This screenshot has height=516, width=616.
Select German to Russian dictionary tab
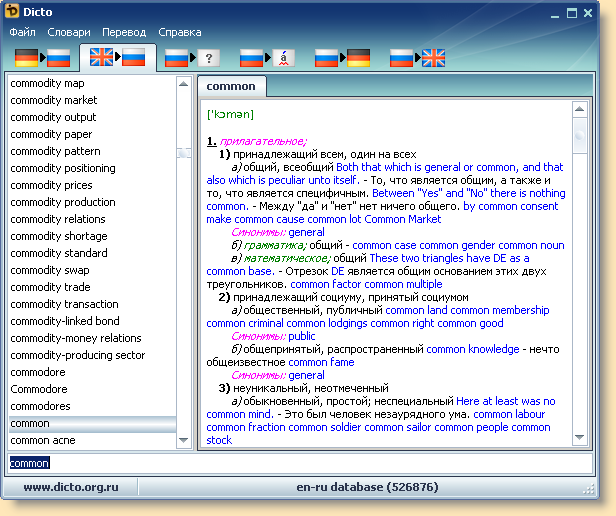tap(42, 58)
